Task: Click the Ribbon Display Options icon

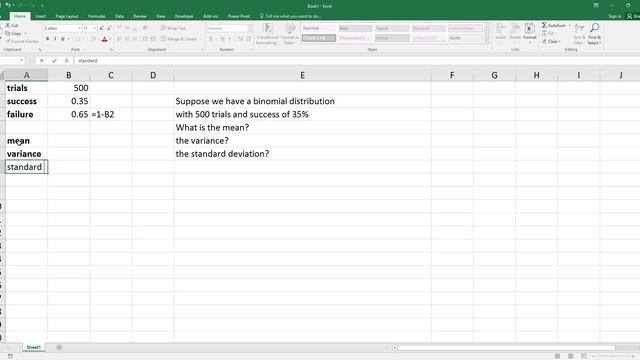Action: [x=596, y=5]
